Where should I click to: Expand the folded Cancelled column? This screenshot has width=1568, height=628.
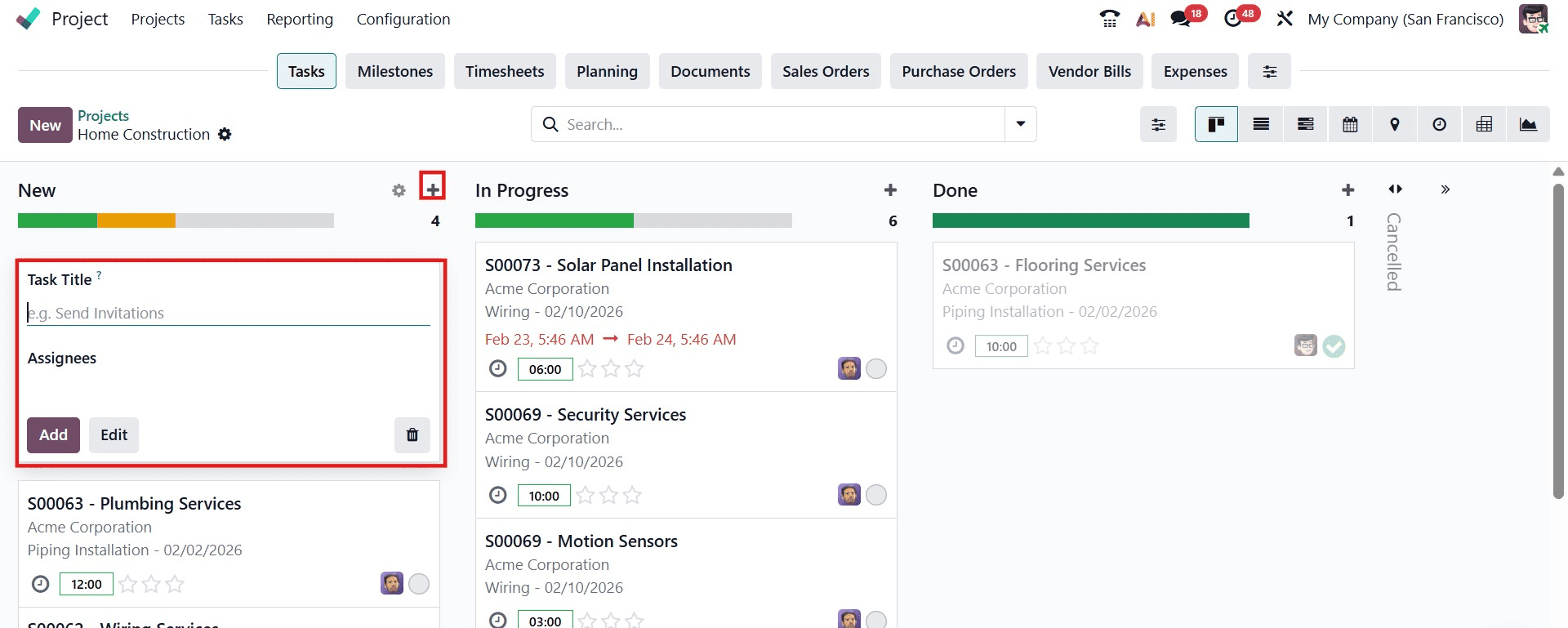tap(1395, 190)
